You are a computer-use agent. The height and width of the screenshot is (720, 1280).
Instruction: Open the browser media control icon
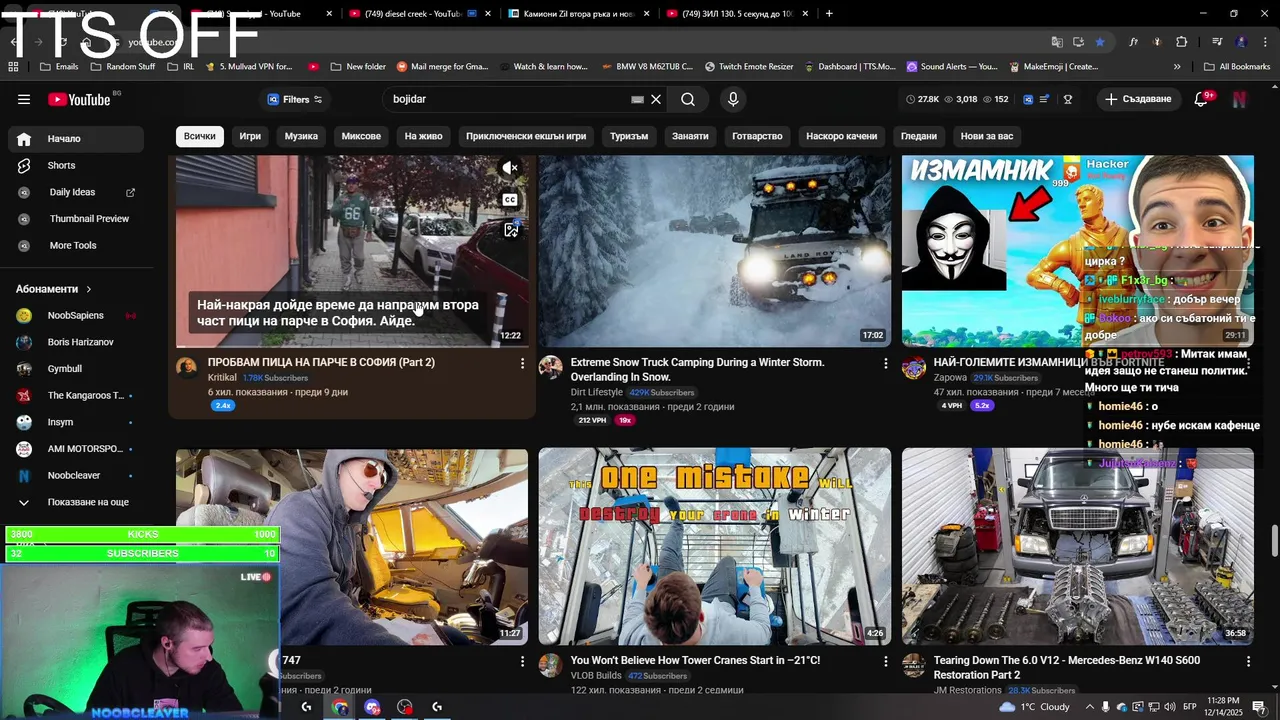tap(1217, 42)
